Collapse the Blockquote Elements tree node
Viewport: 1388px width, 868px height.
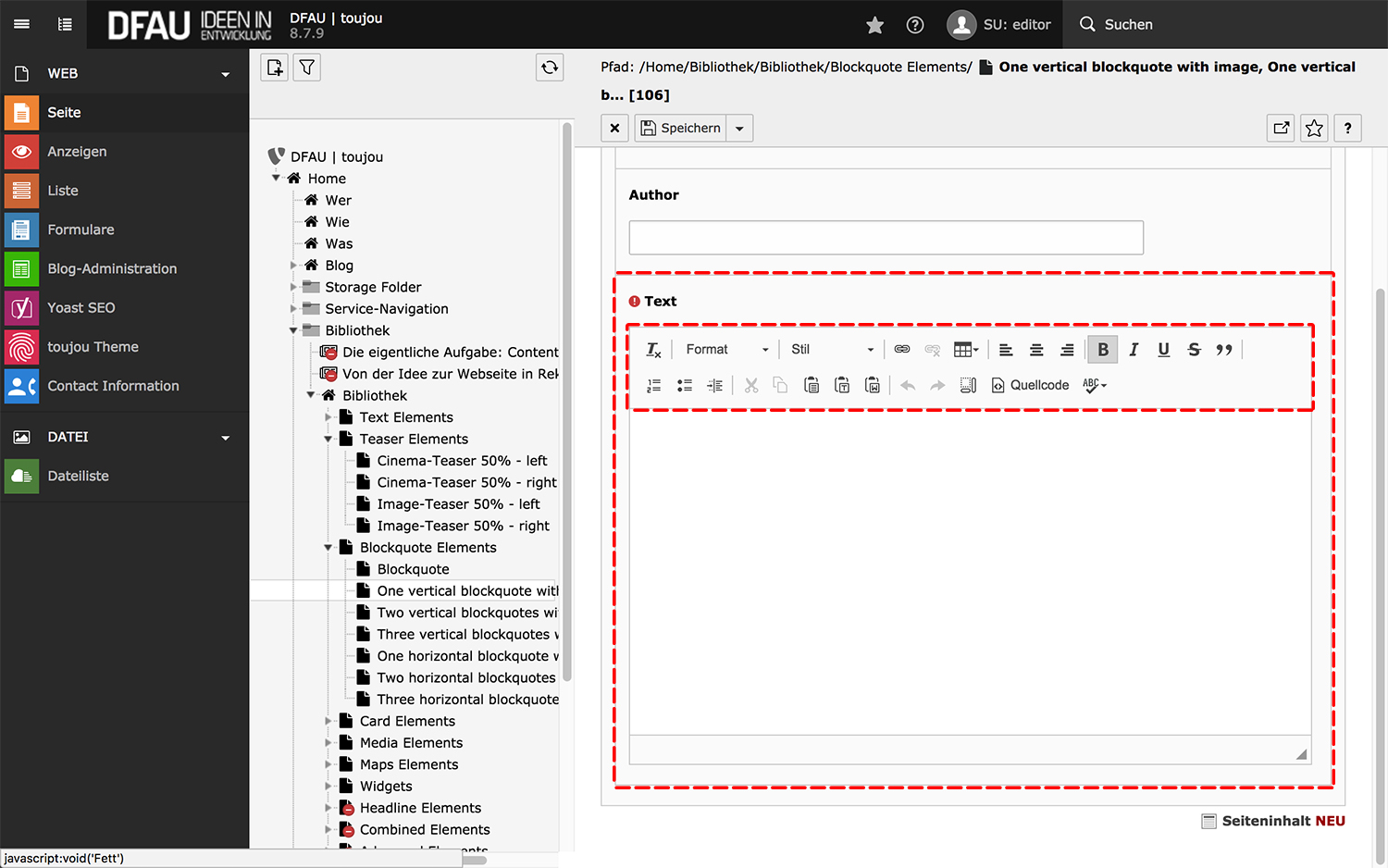coord(328,548)
